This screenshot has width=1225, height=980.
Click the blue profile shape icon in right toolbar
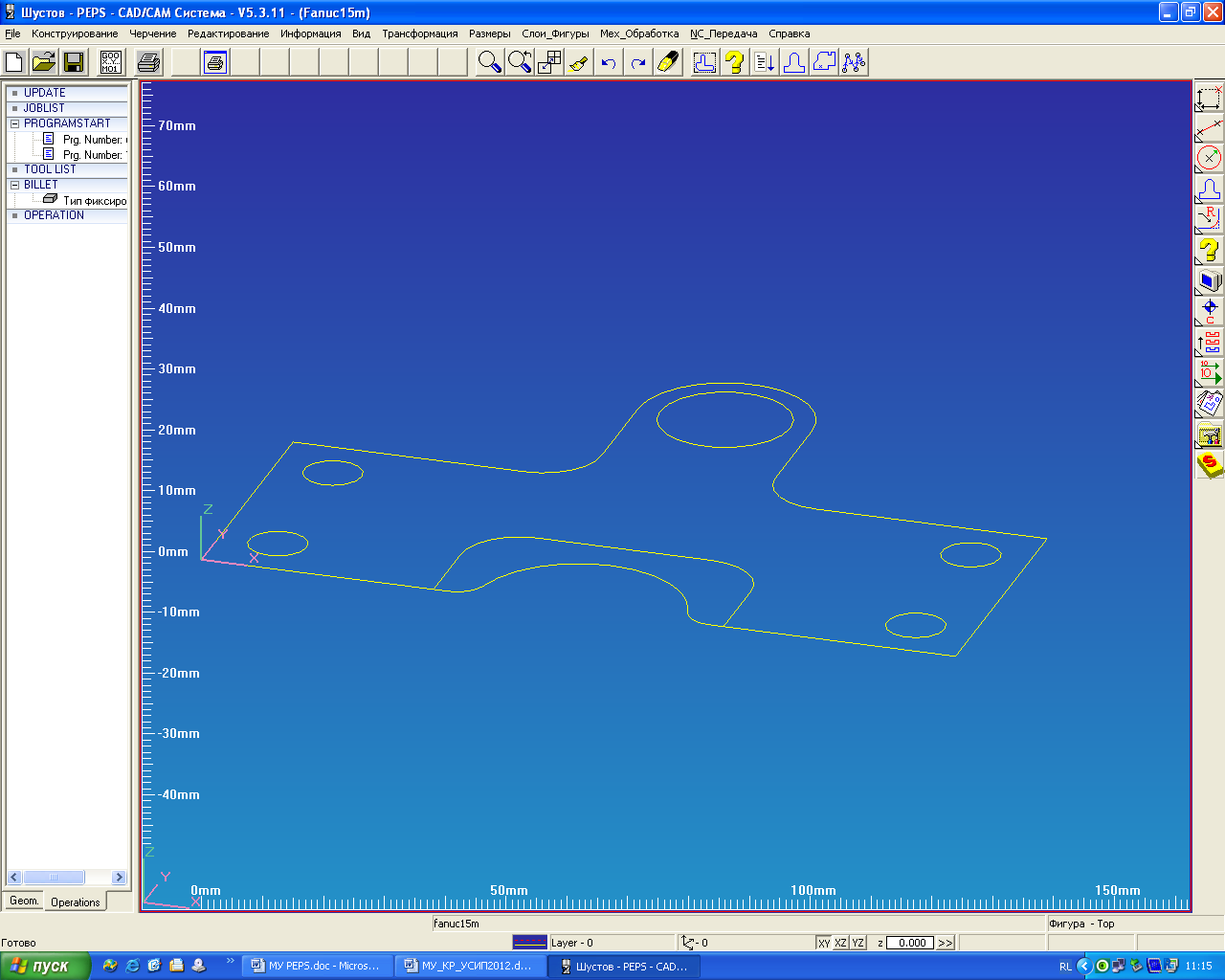(x=1210, y=189)
